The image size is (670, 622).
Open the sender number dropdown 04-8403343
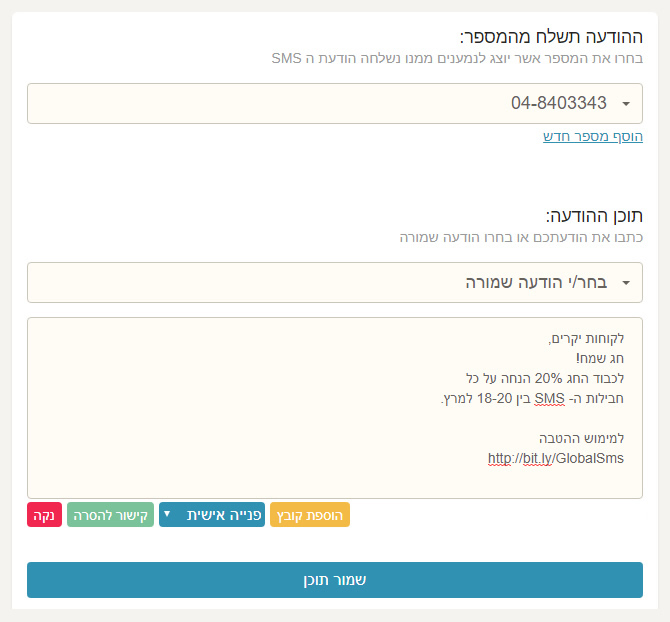point(335,103)
